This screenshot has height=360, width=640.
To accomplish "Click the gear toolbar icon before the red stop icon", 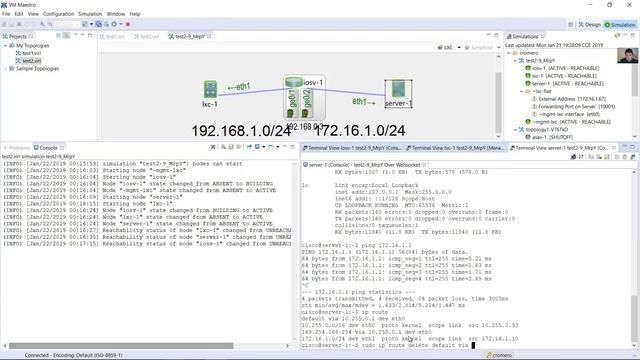I will pyautogui.click(x=114, y=24).
